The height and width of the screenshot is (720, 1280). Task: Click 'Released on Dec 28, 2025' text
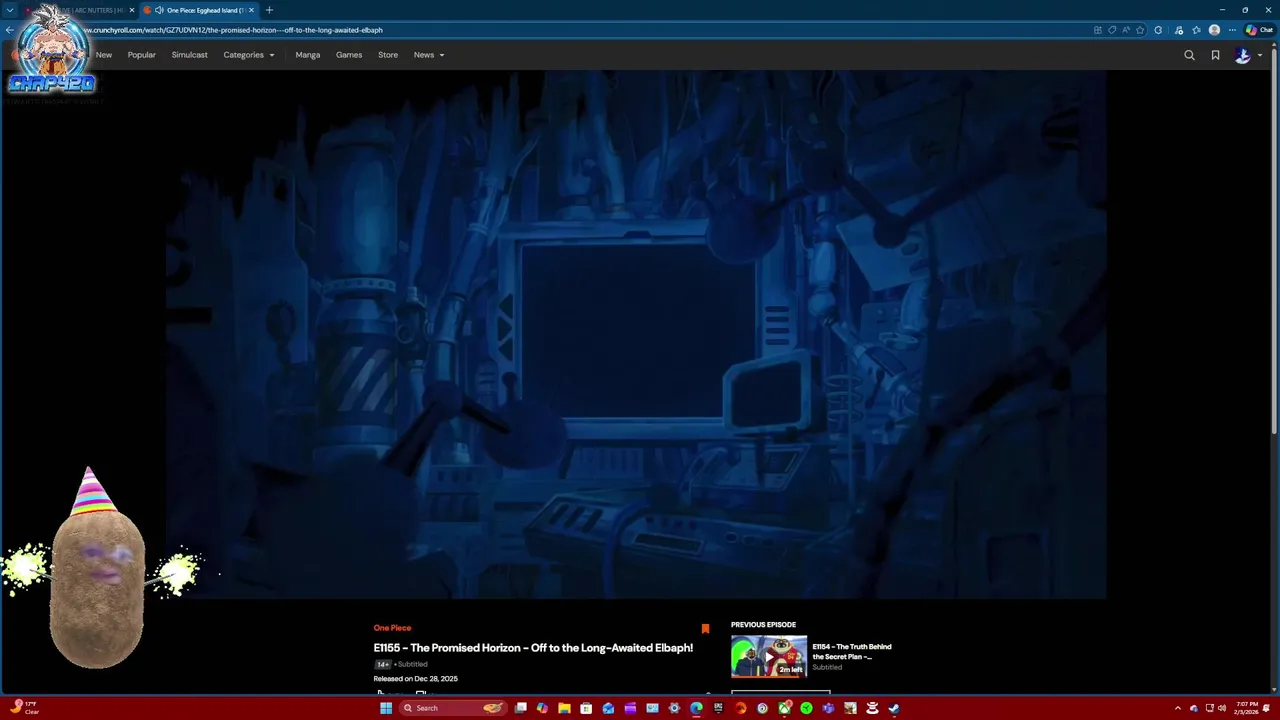415,679
